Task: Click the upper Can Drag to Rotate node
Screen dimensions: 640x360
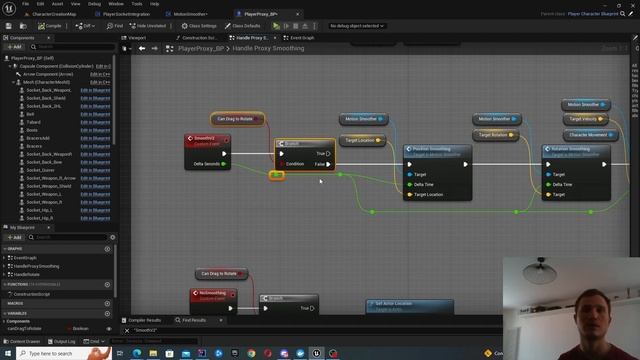Action: point(237,119)
